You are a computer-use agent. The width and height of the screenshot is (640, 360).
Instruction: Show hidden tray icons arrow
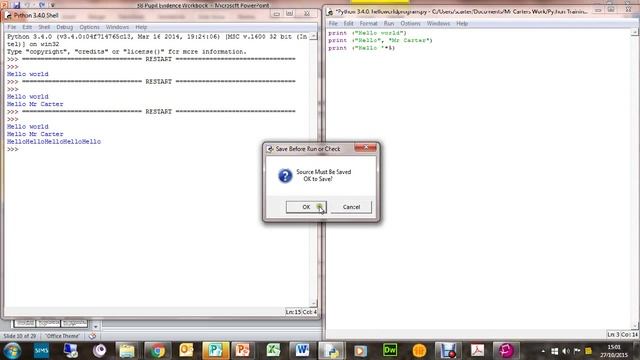[x=543, y=351]
